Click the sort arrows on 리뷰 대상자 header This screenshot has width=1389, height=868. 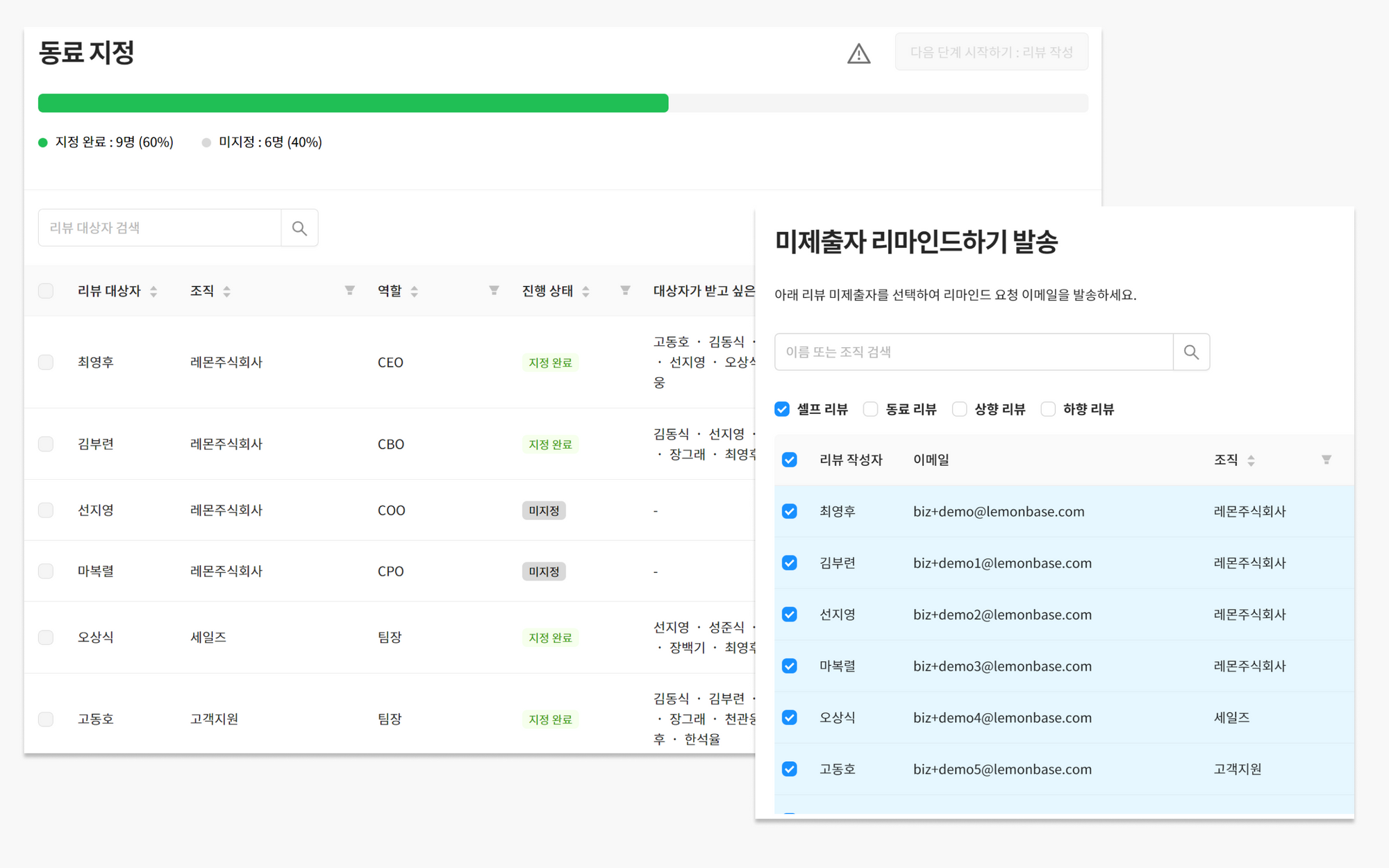(x=154, y=291)
